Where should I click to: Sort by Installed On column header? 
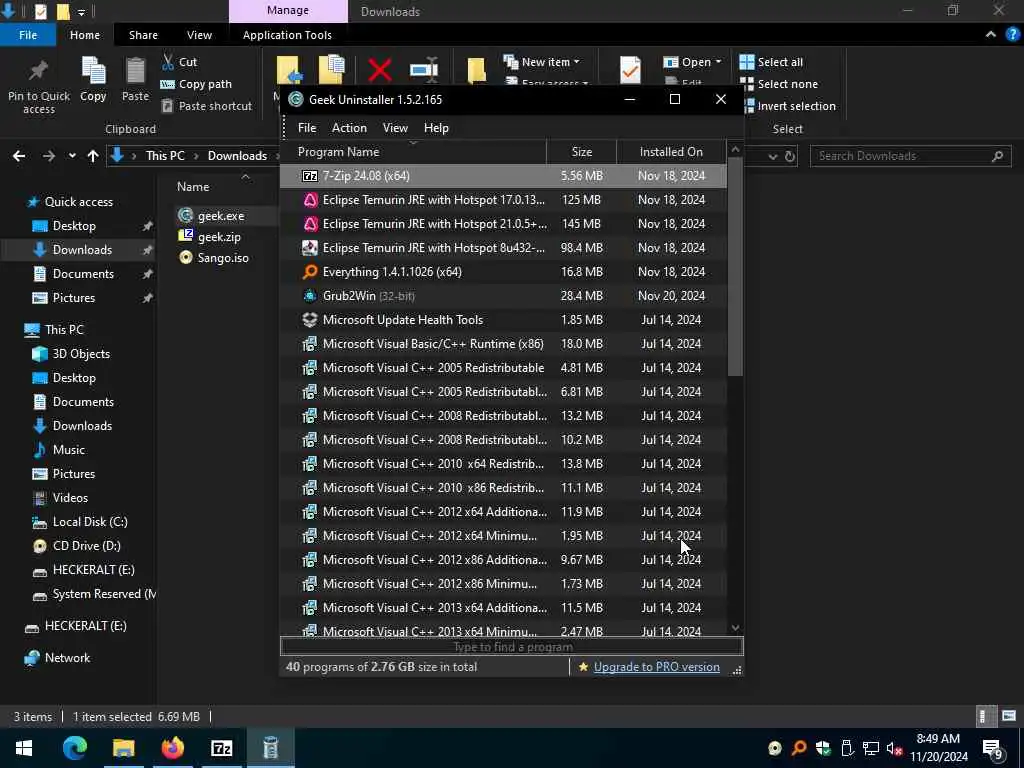click(x=671, y=152)
